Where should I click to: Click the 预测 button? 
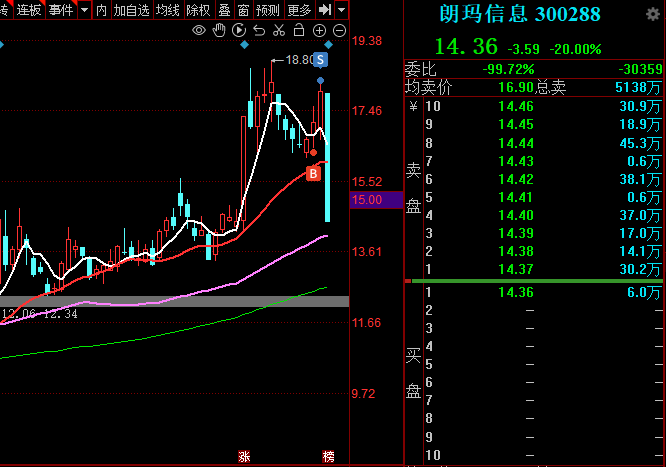(267, 10)
